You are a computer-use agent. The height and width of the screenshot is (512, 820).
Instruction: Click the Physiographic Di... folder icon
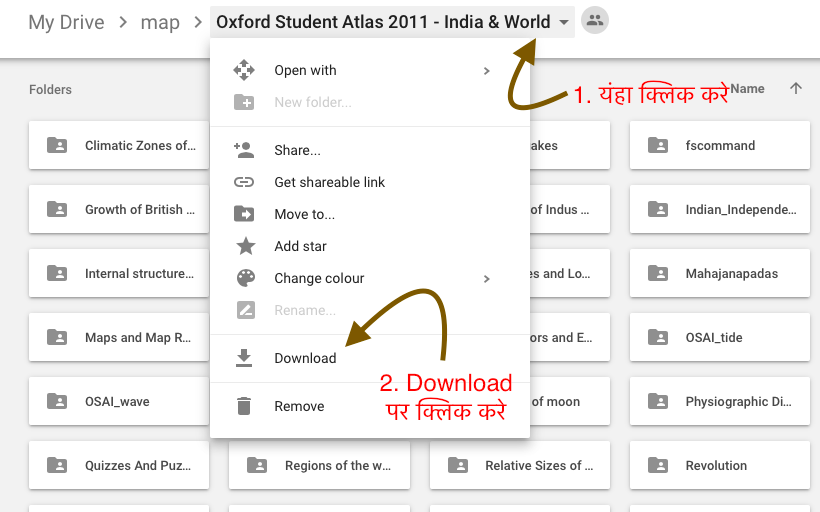[x=658, y=401]
